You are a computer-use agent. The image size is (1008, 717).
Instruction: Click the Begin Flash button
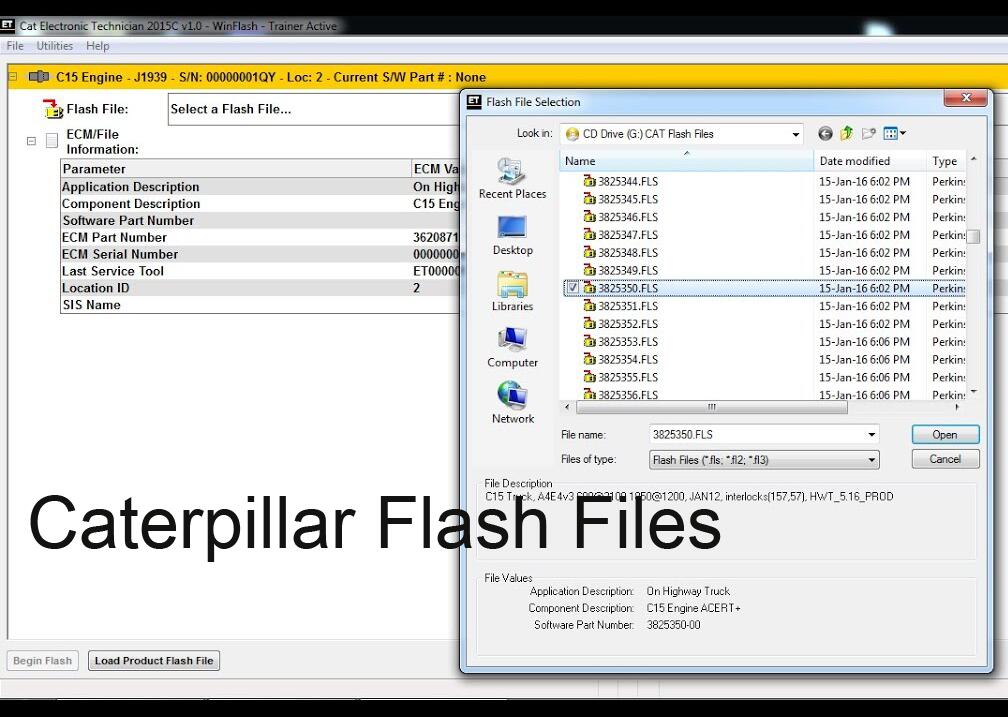(x=42, y=660)
